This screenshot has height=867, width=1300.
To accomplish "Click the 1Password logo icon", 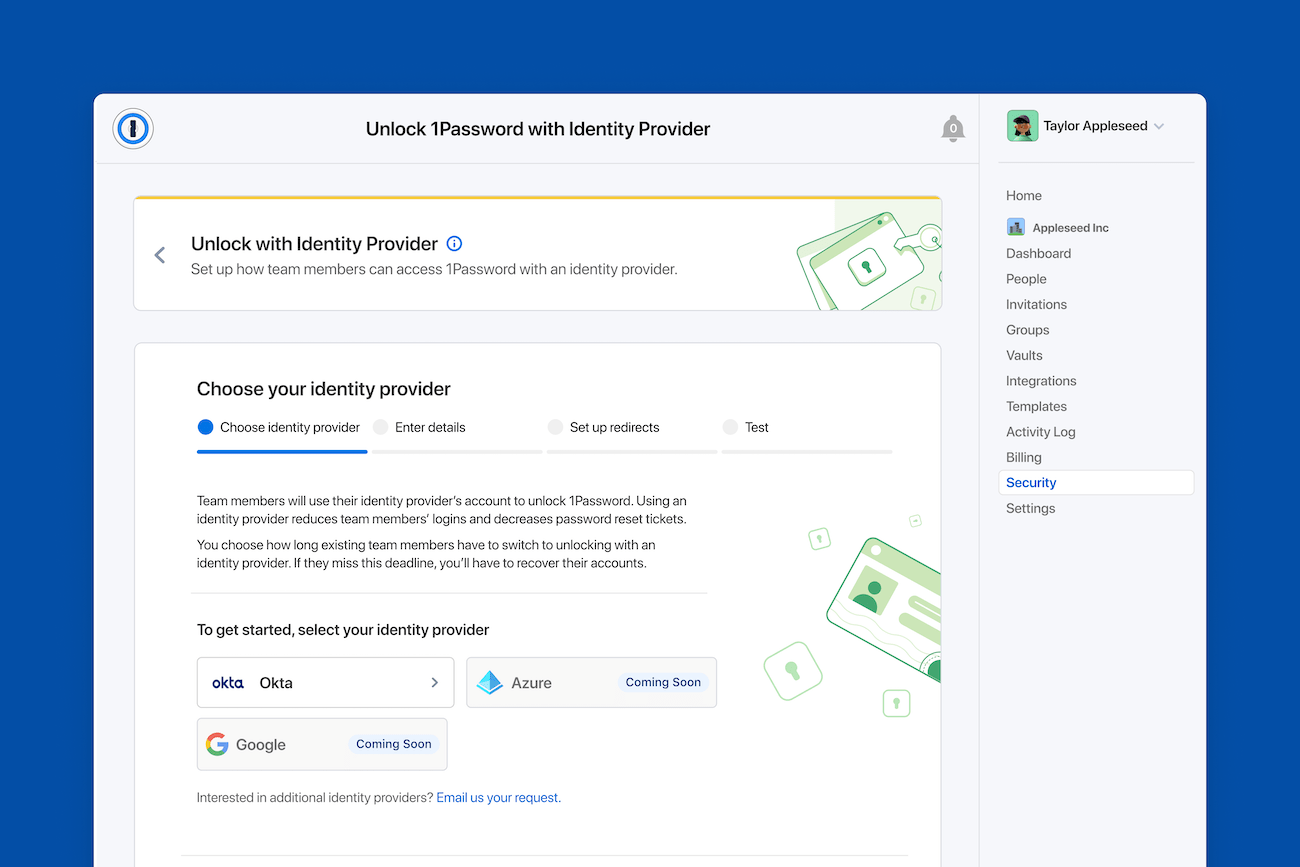I will (132, 128).
